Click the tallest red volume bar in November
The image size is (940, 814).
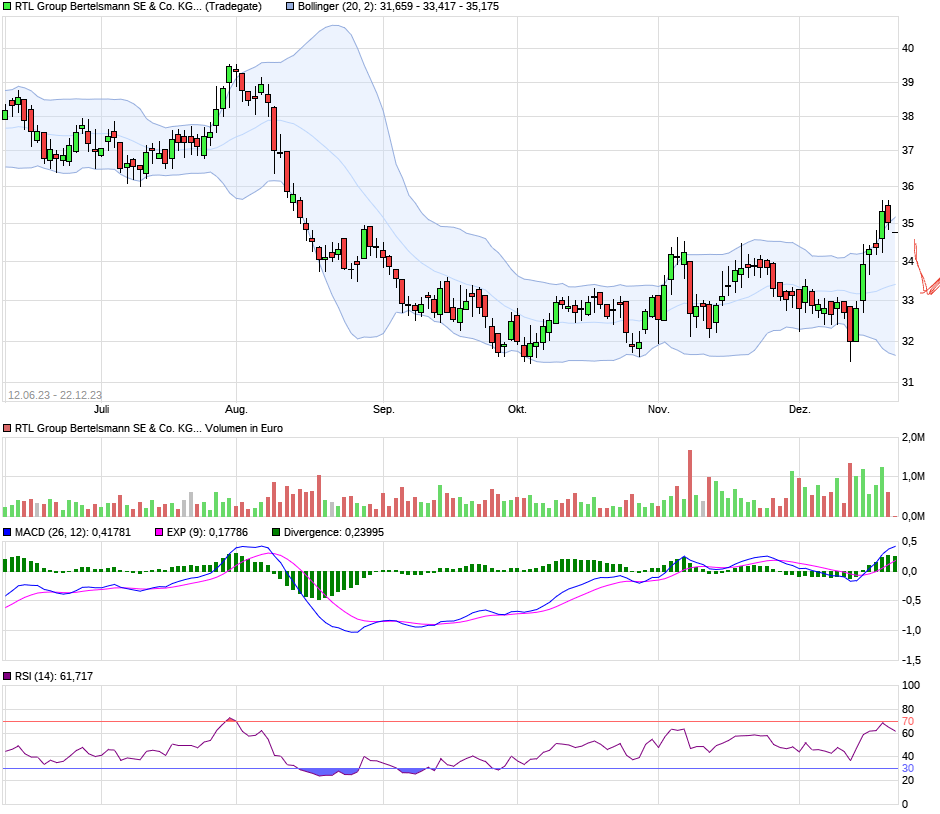tap(690, 483)
